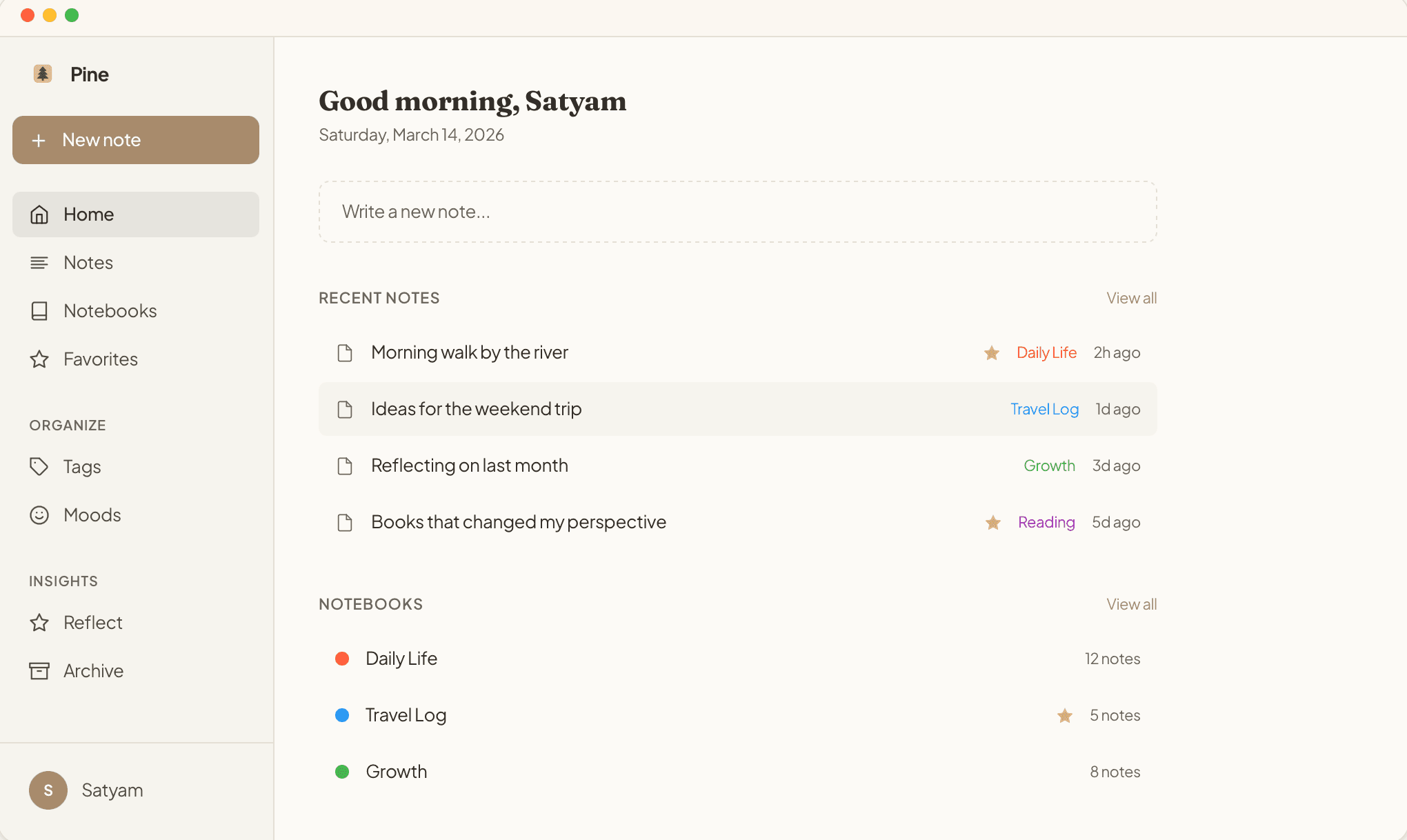The image size is (1407, 840).
Task: Click the blue Travel Log color dot
Action: tap(342, 715)
